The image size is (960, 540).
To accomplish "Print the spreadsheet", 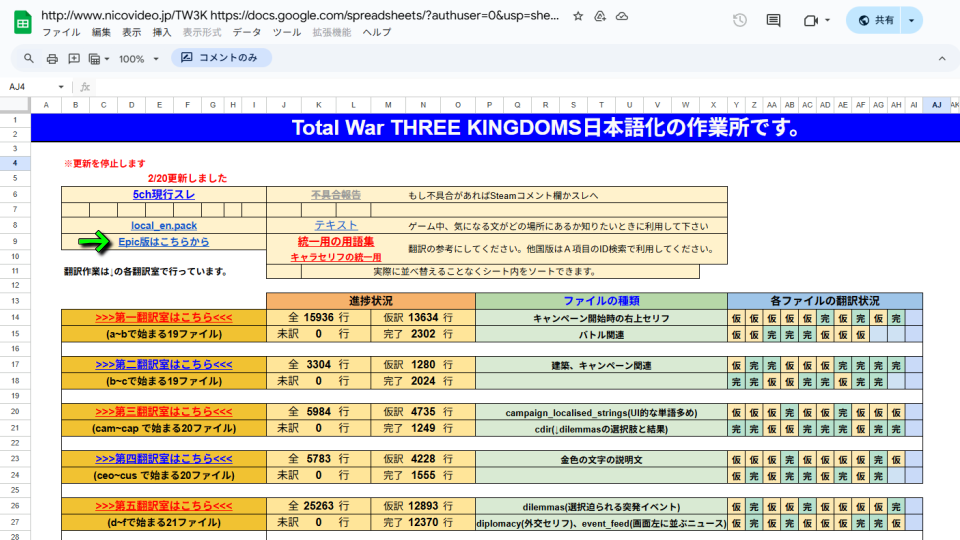I will [x=52, y=58].
